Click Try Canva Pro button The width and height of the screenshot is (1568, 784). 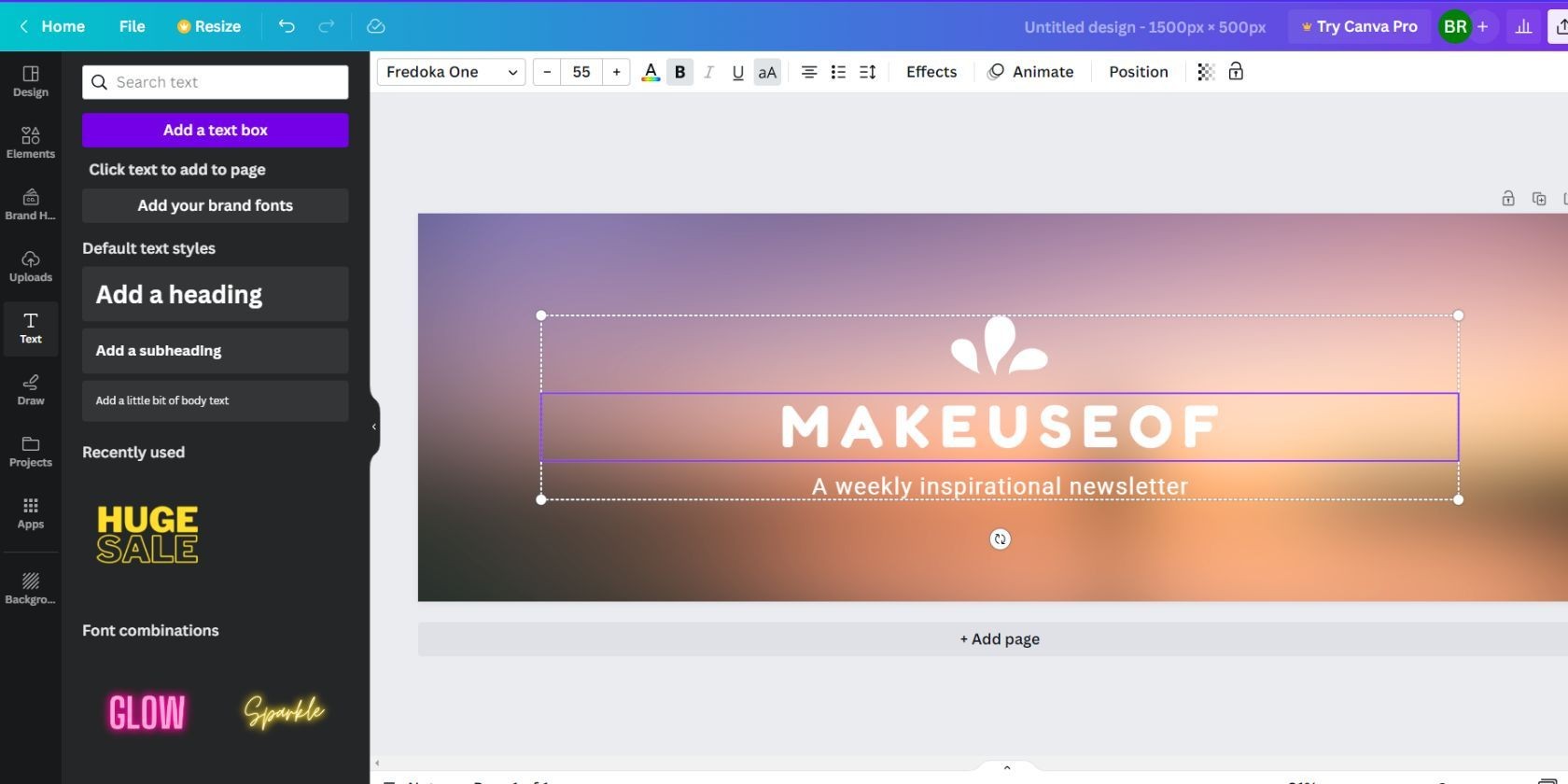[x=1359, y=26]
